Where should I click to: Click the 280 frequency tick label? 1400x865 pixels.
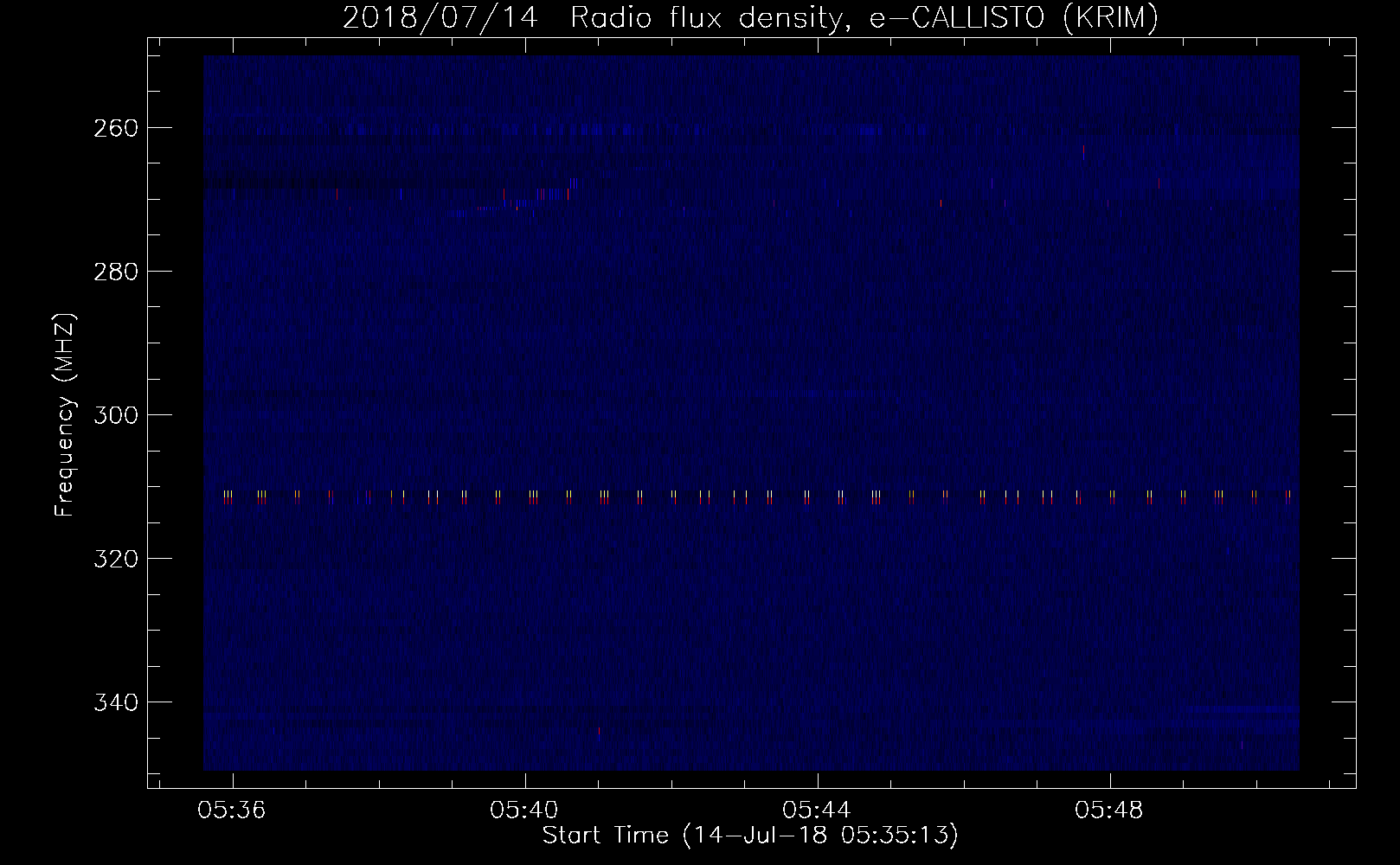115,272
